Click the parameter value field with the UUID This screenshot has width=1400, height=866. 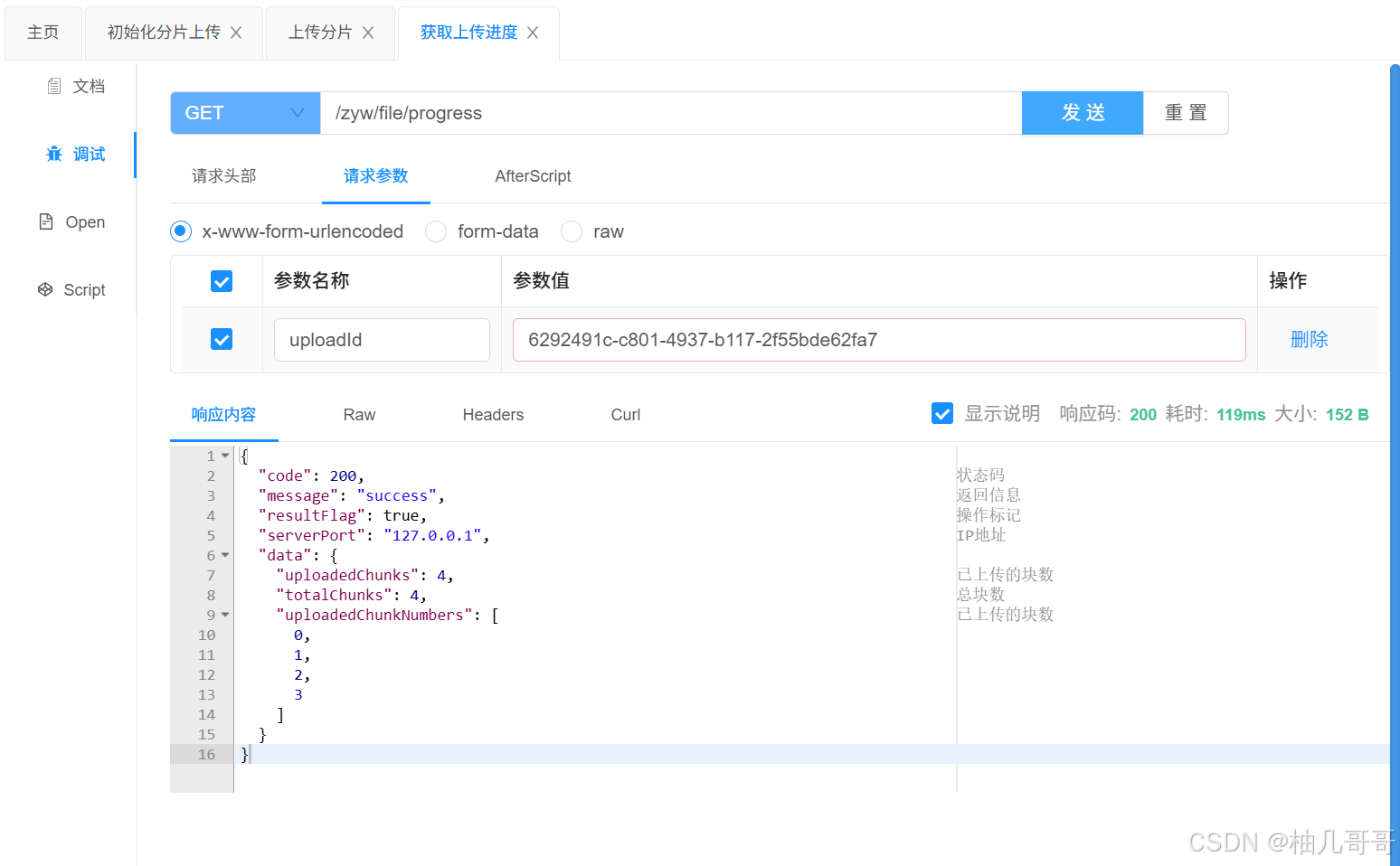879,340
